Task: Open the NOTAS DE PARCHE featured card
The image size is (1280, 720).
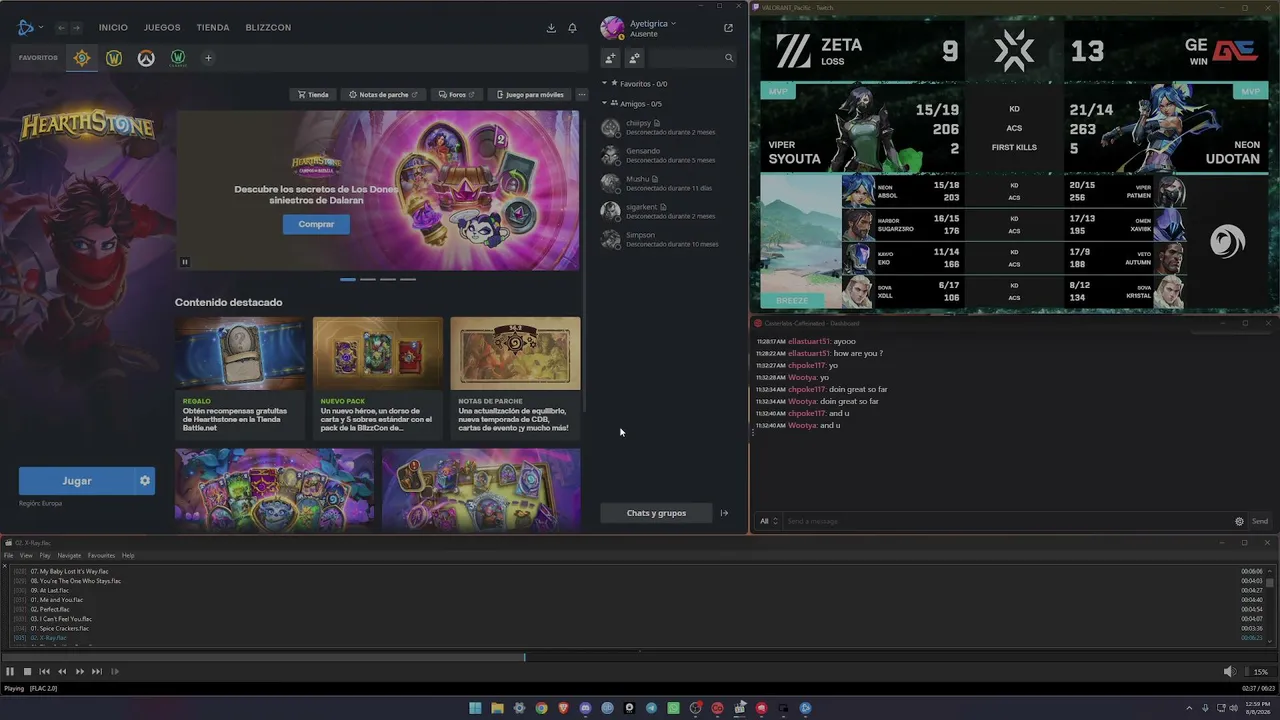Action: point(515,378)
